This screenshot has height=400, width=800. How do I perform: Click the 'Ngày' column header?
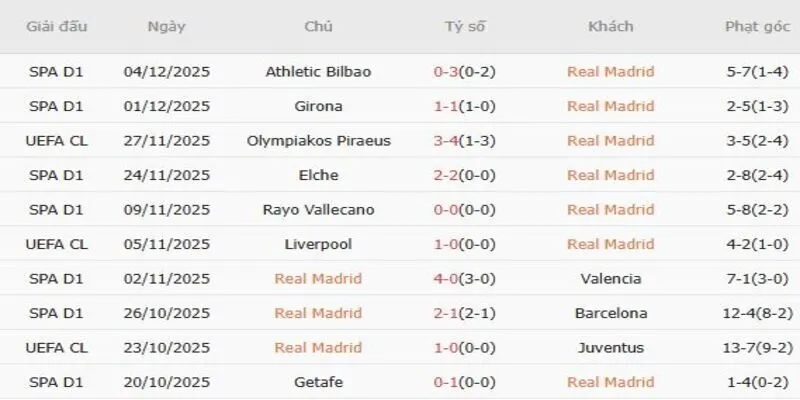pyautogui.click(x=165, y=27)
